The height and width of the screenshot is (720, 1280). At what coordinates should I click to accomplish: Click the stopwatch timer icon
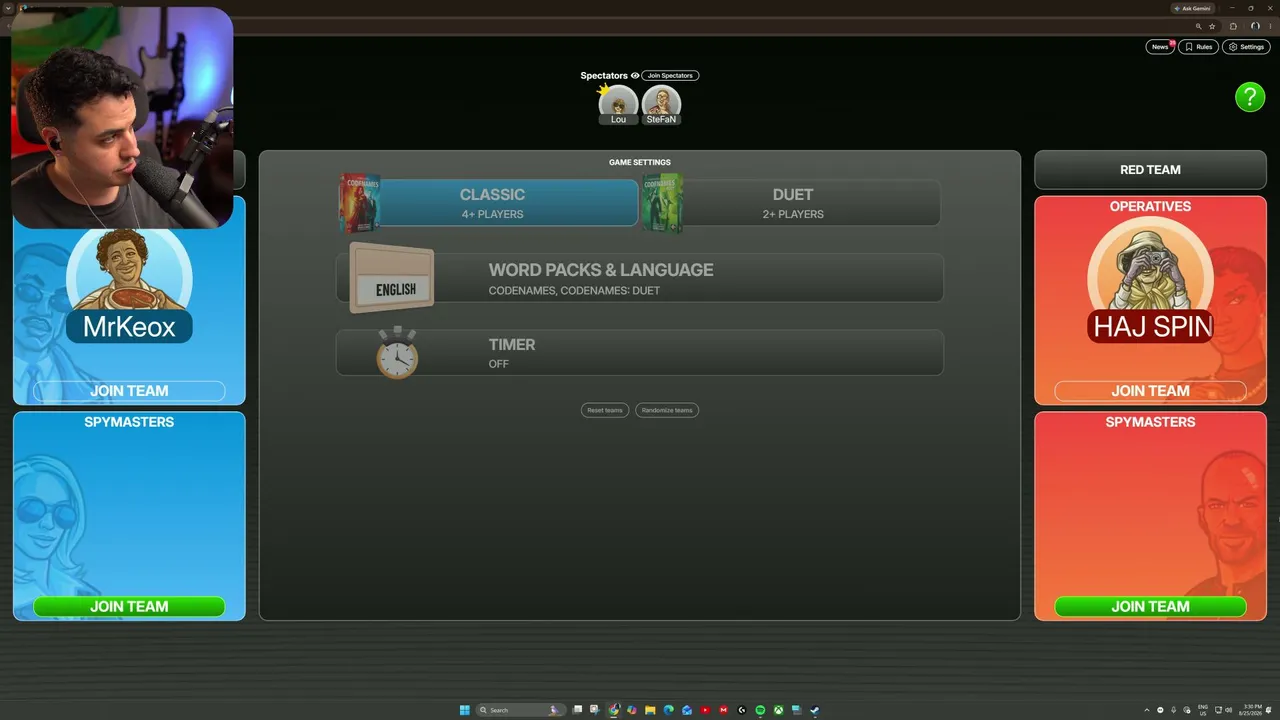pyautogui.click(x=397, y=352)
